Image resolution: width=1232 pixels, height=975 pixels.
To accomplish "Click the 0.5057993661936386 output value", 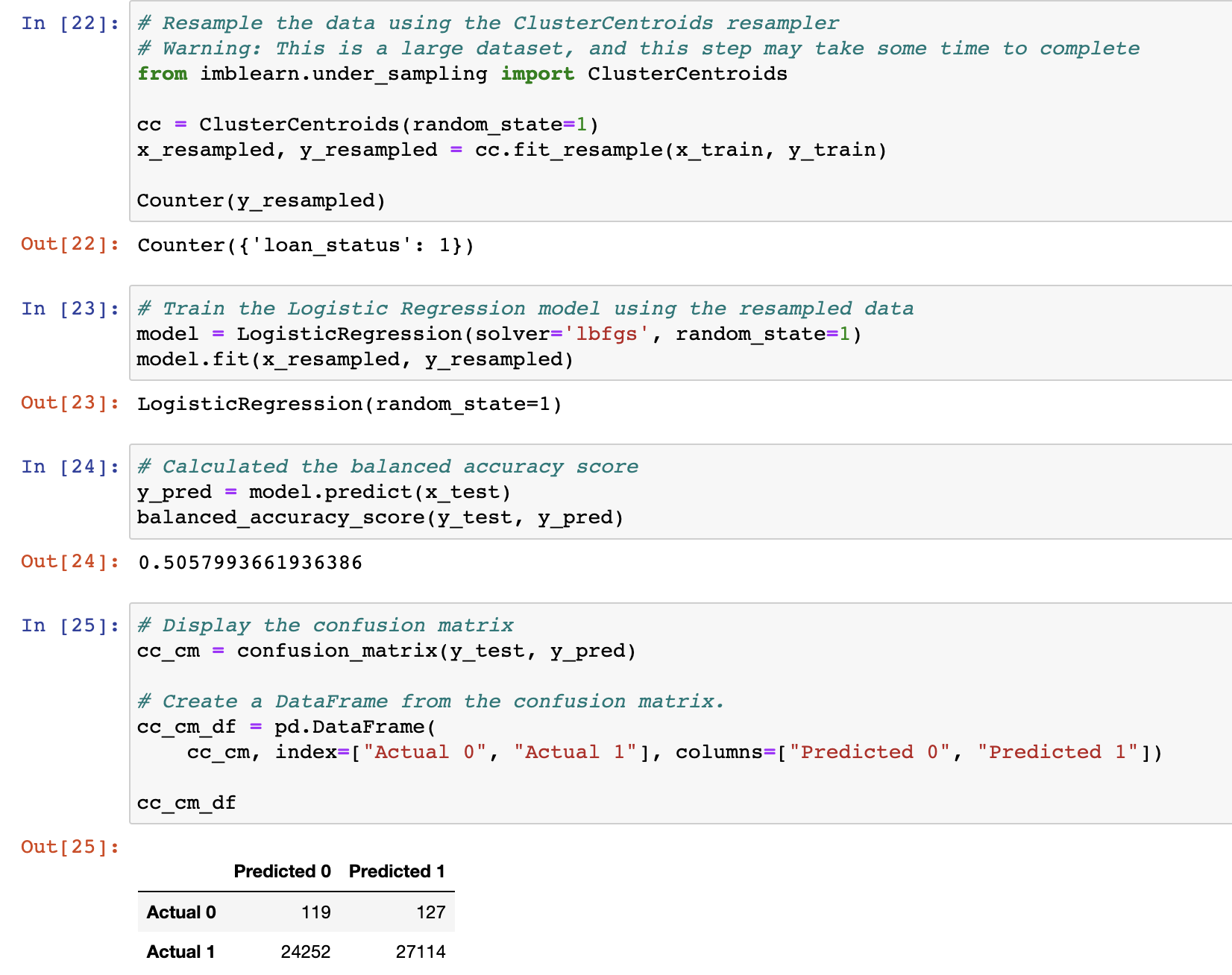I will point(251,562).
